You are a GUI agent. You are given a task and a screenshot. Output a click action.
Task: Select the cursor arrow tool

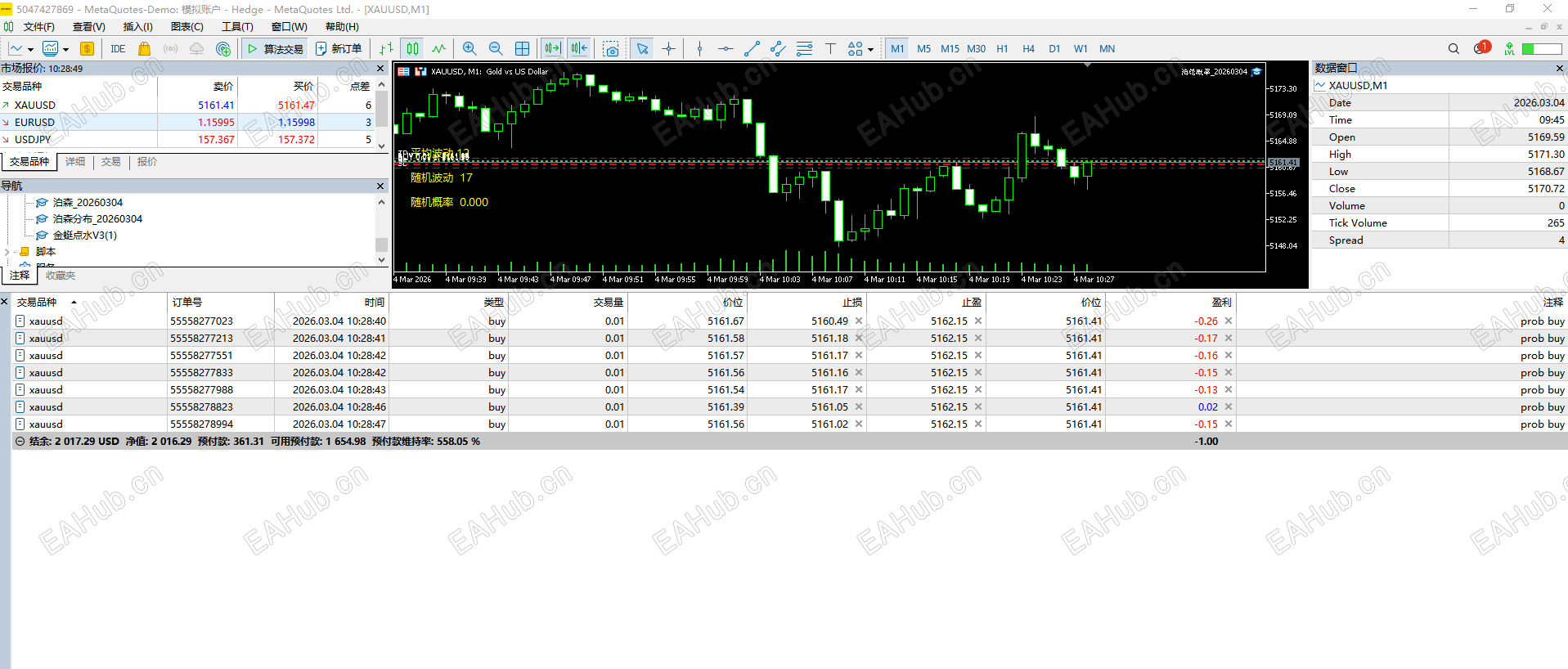(643, 49)
